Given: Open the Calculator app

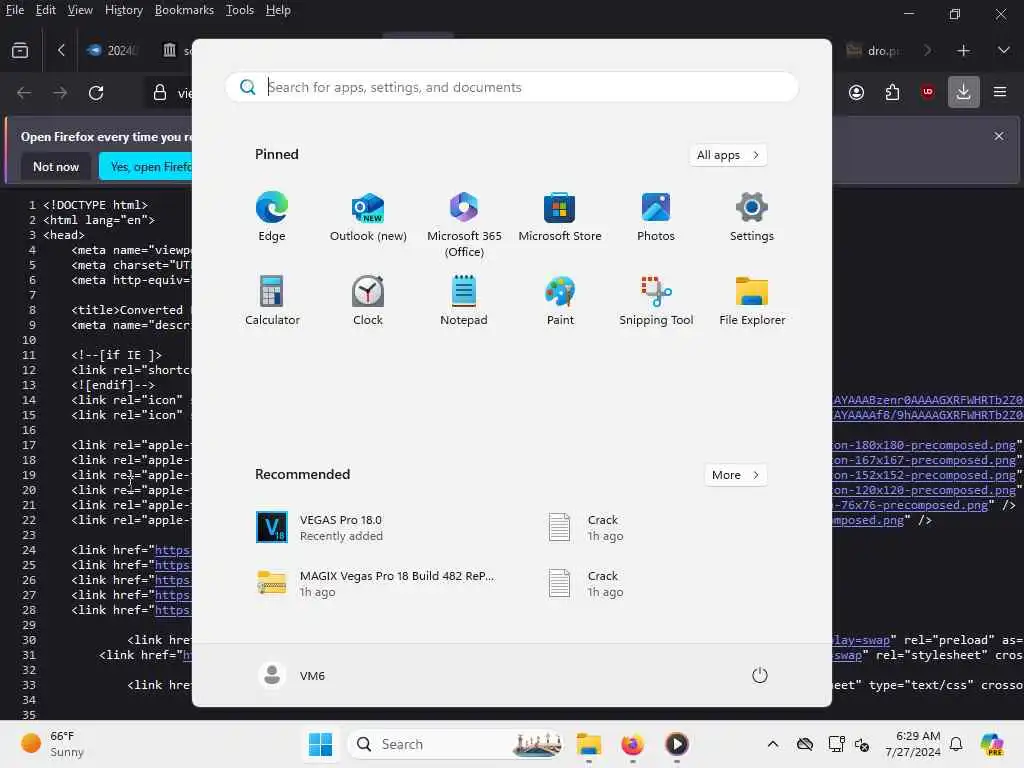Looking at the screenshot, I should [x=272, y=300].
